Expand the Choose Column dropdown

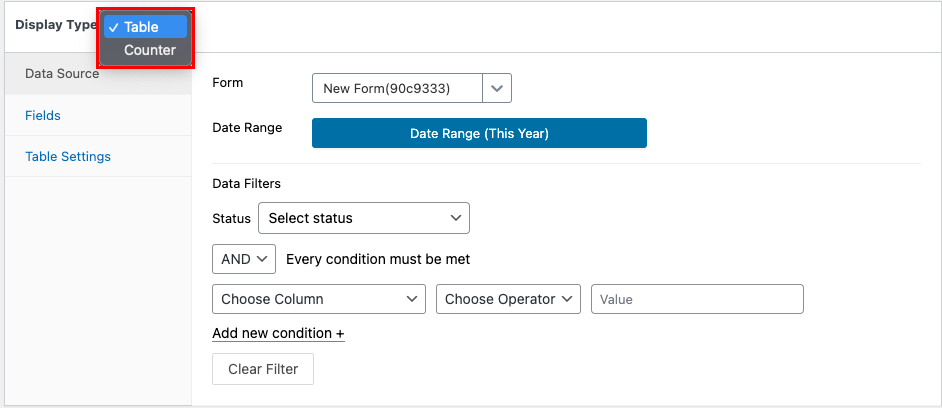click(319, 299)
